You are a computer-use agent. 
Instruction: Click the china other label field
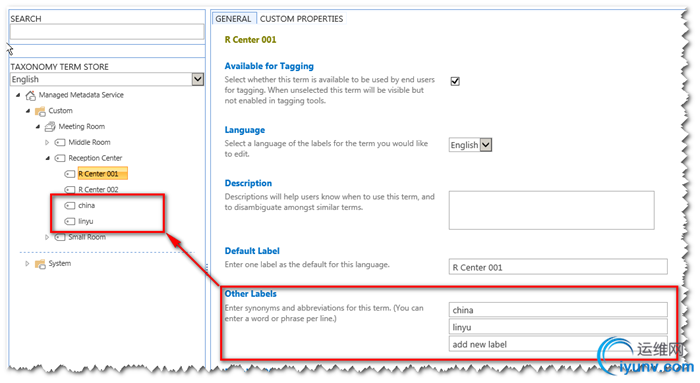pyautogui.click(x=558, y=310)
